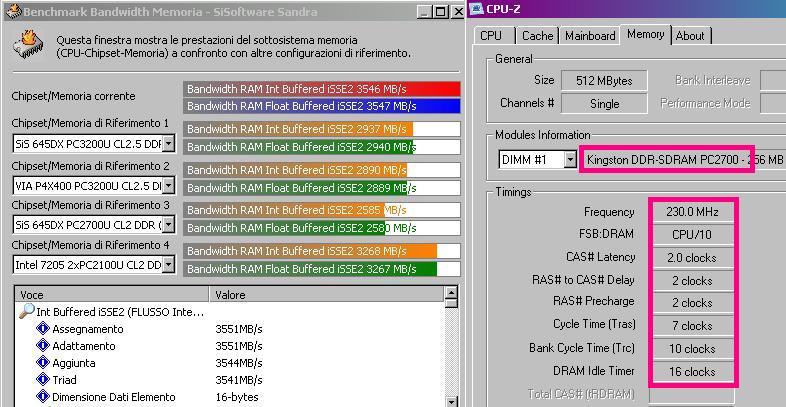This screenshot has width=786, height=407.
Task: Click the green Float Buffered 2580 MB/s bar
Action: pos(321,228)
